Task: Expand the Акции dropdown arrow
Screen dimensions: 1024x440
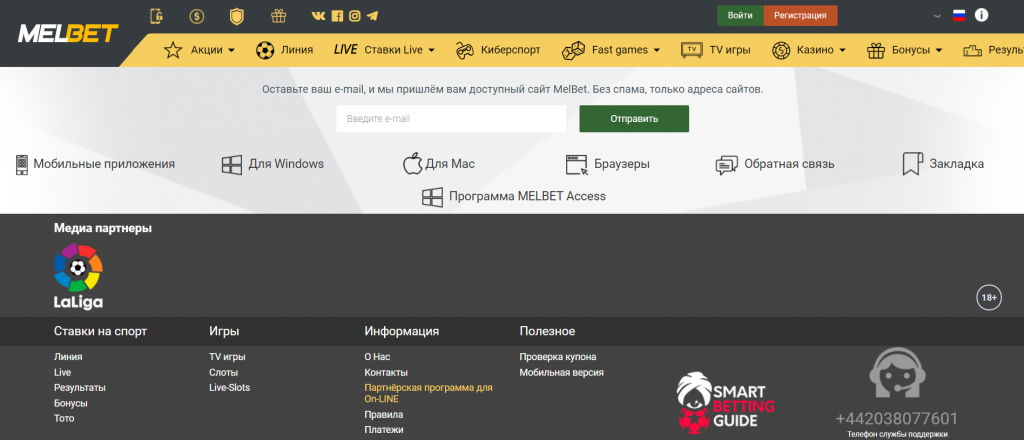Action: tap(231, 50)
